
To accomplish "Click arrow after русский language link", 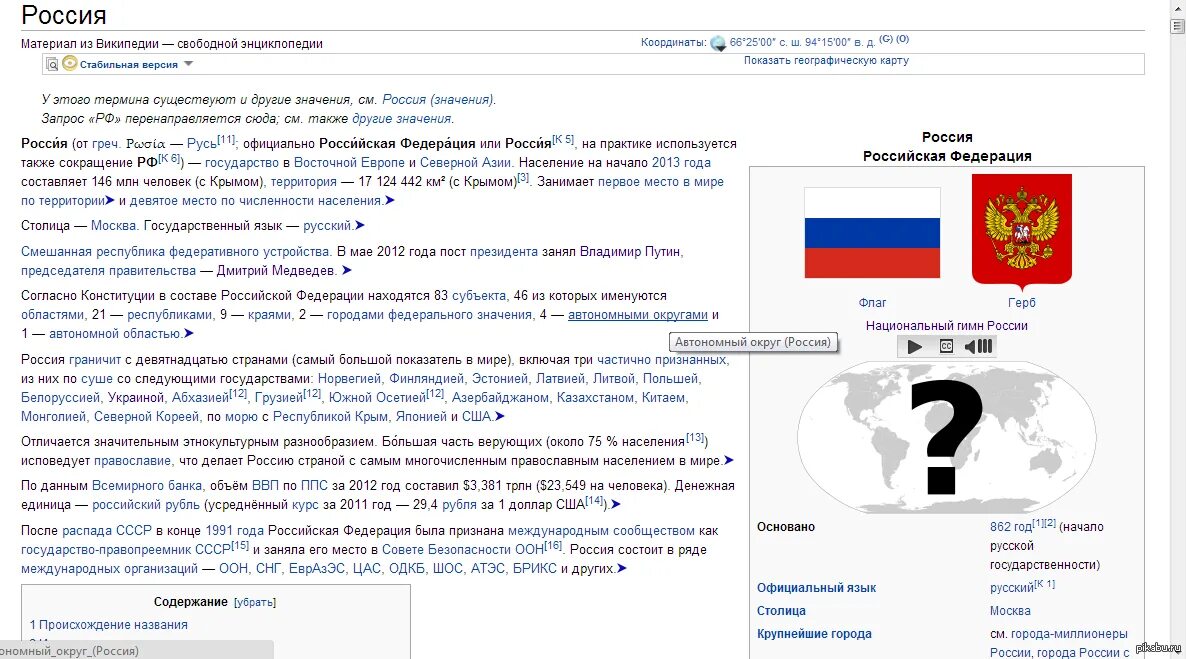I will click(360, 225).
